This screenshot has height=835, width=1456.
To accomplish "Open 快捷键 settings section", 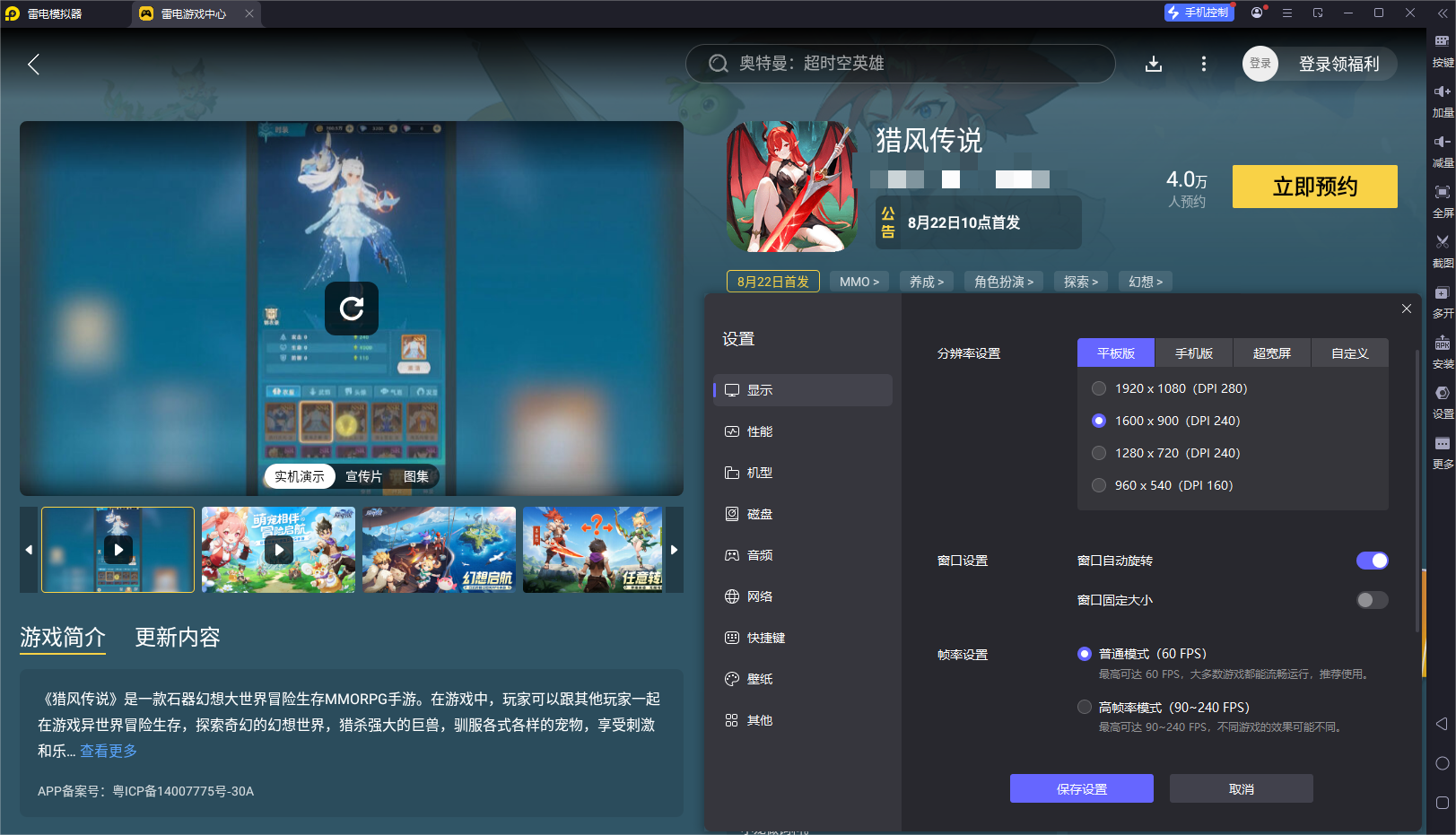I will pyautogui.click(x=803, y=638).
